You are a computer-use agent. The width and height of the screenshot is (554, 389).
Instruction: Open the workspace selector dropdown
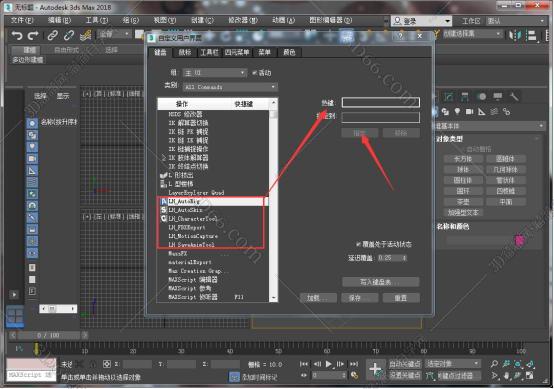coord(516,21)
